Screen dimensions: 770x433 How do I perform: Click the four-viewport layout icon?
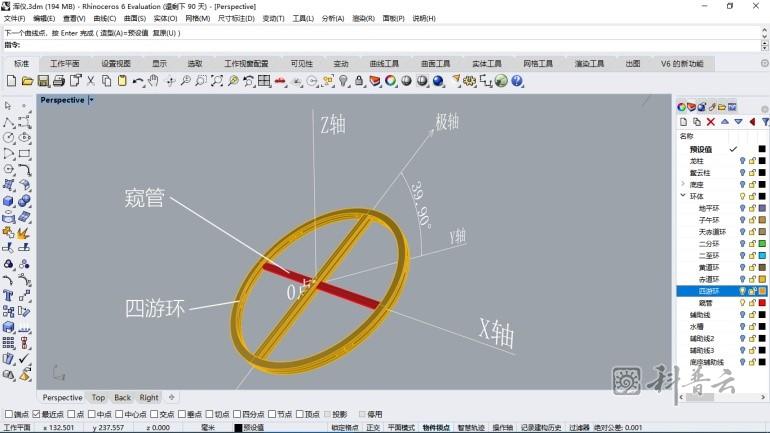[x=264, y=81]
